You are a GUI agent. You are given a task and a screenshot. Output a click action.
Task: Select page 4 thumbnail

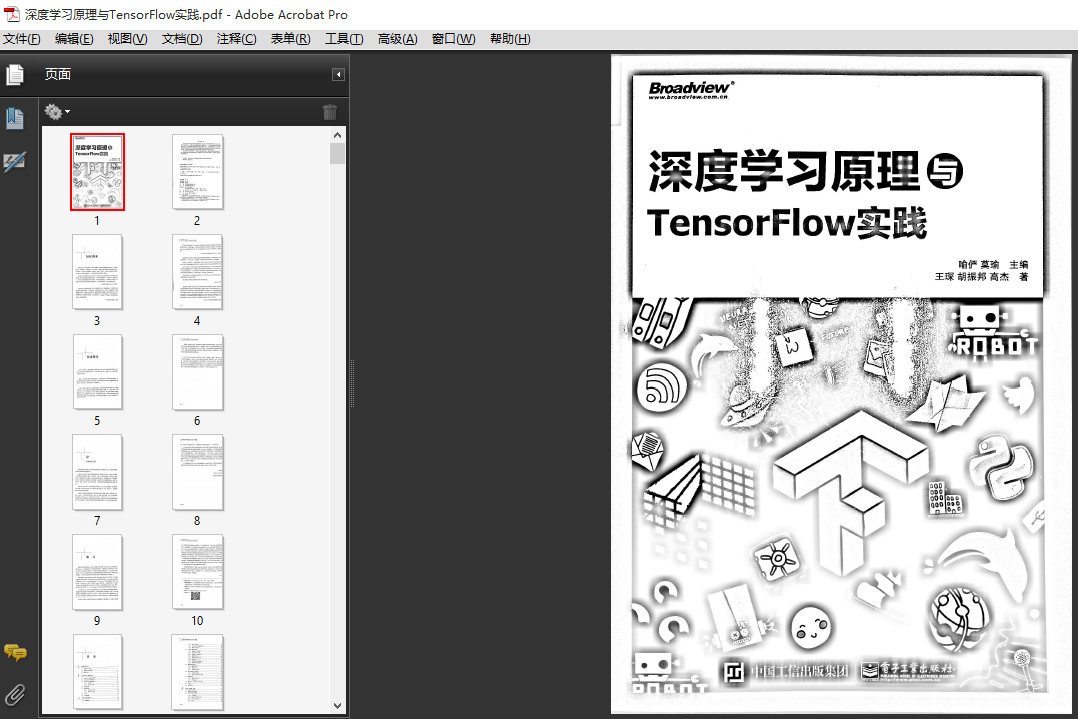pyautogui.click(x=197, y=272)
